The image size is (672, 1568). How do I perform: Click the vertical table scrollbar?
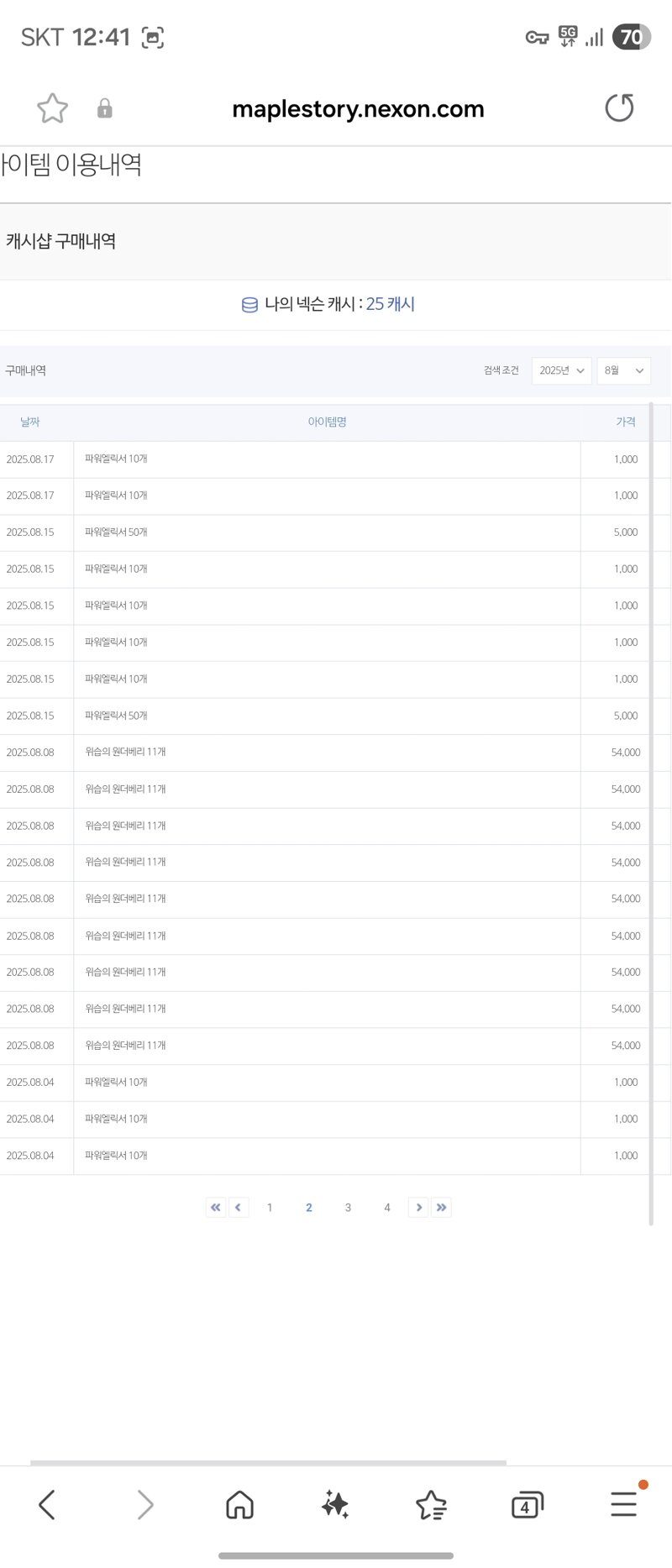click(651, 813)
